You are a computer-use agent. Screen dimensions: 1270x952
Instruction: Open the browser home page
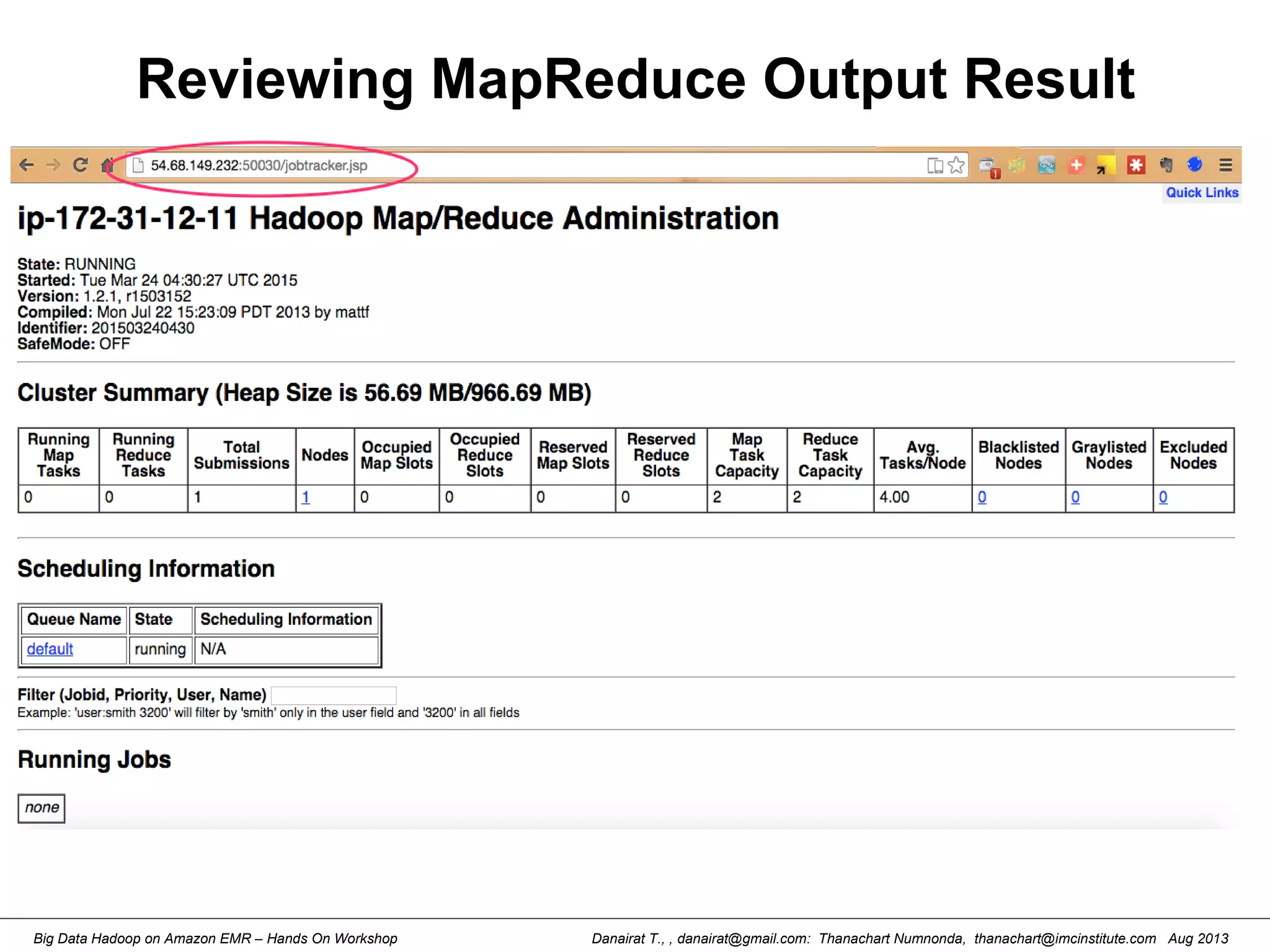[x=107, y=165]
